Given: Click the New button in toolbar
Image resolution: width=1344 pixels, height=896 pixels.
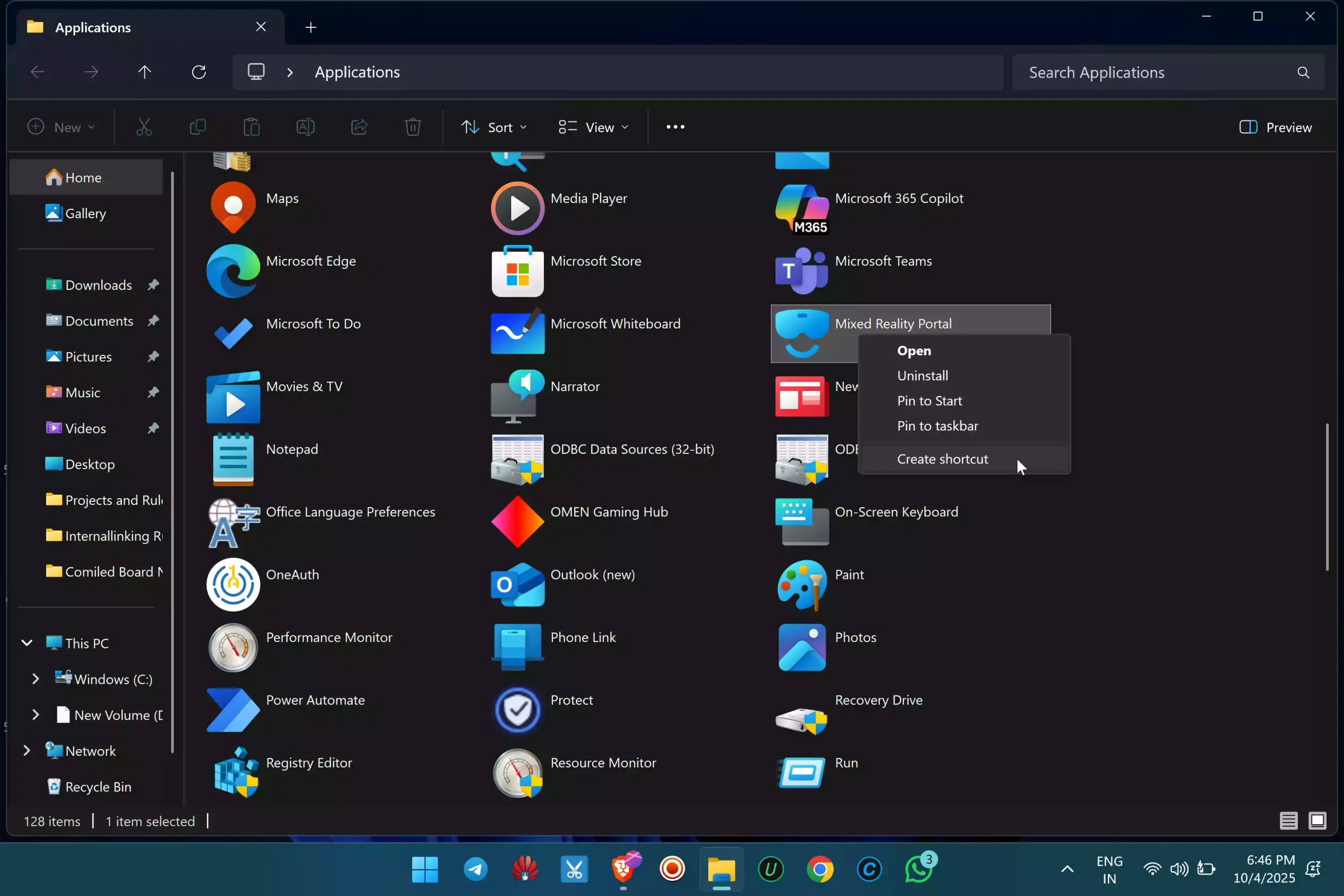Looking at the screenshot, I should coord(60,127).
